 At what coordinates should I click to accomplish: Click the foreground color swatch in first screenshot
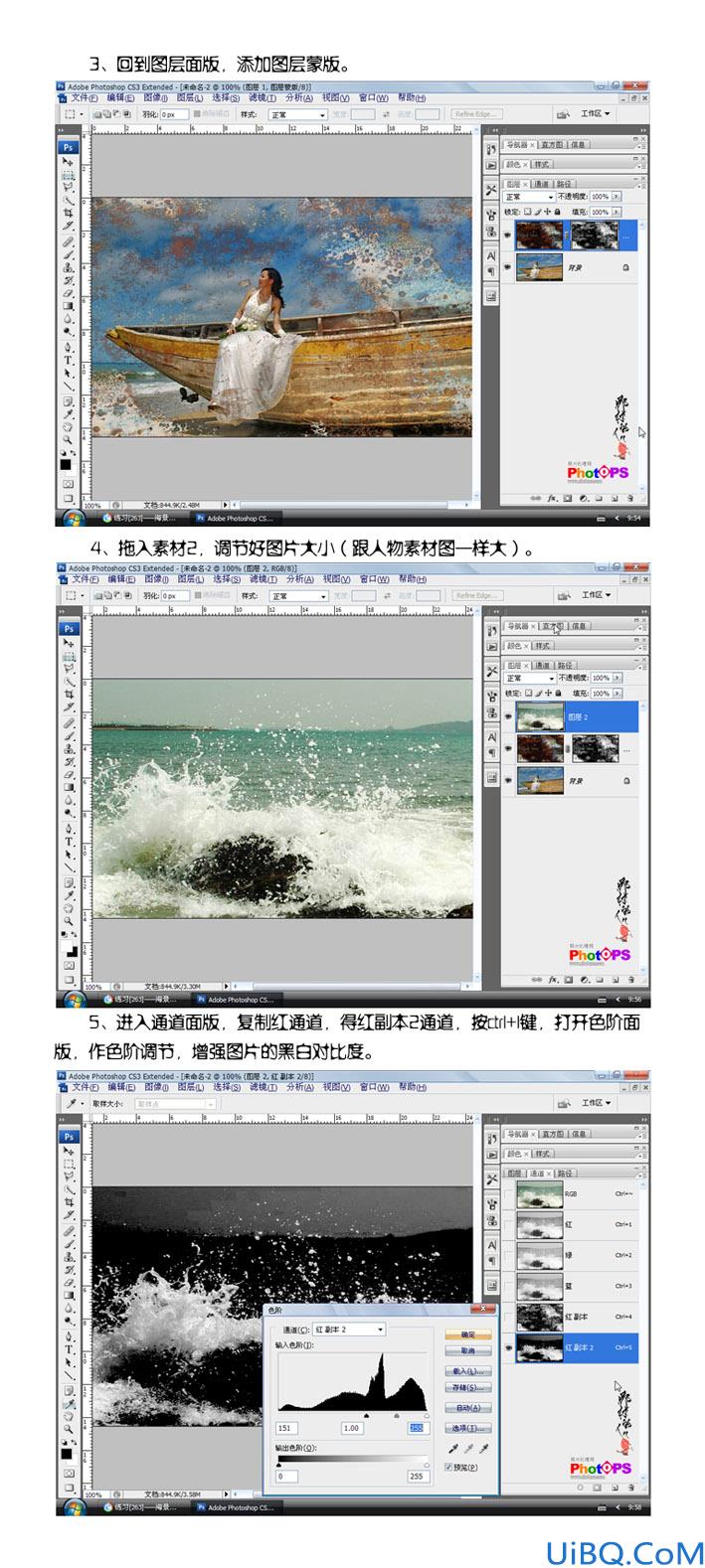click(66, 464)
